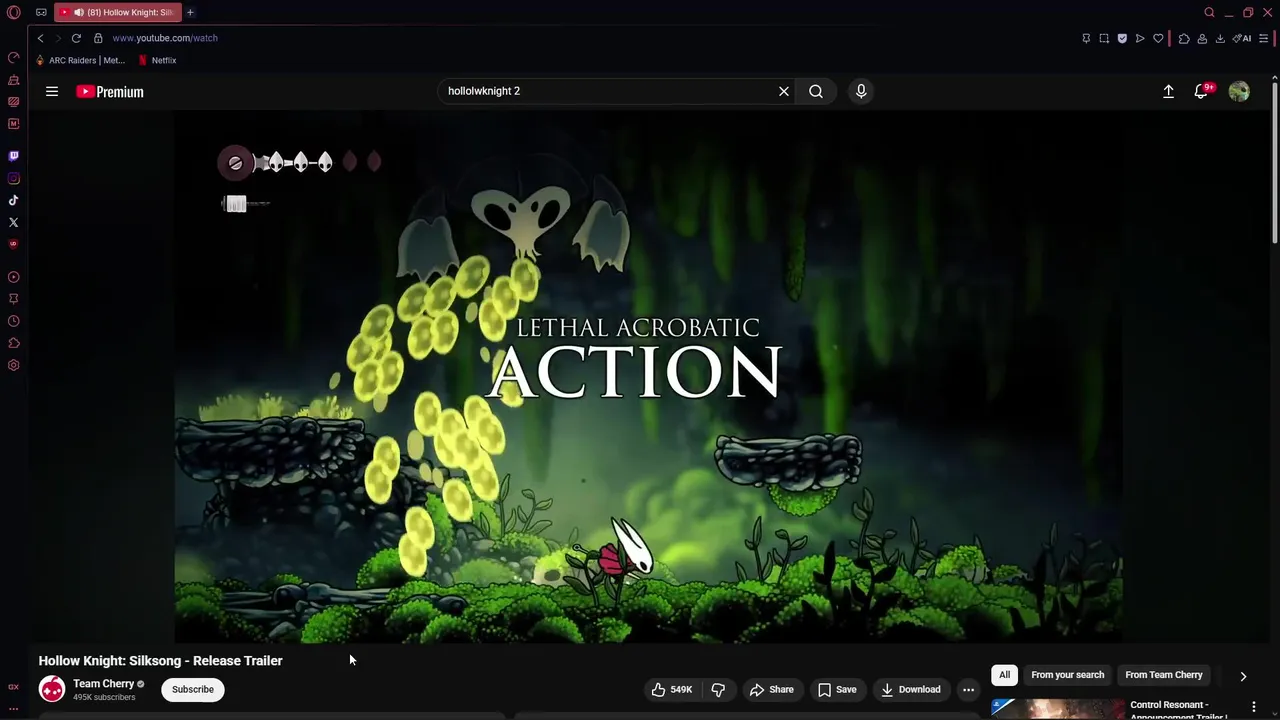The height and width of the screenshot is (720, 1280).
Task: Open a new browser tab
Action: click(x=190, y=12)
